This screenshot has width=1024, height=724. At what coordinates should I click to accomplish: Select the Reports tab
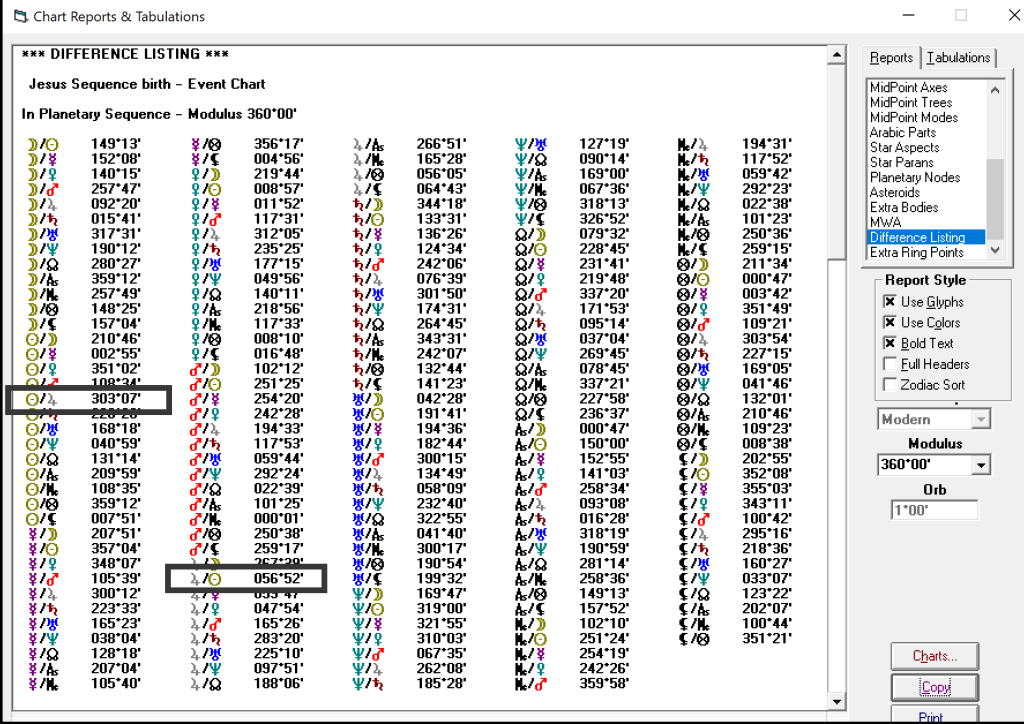[x=891, y=58]
